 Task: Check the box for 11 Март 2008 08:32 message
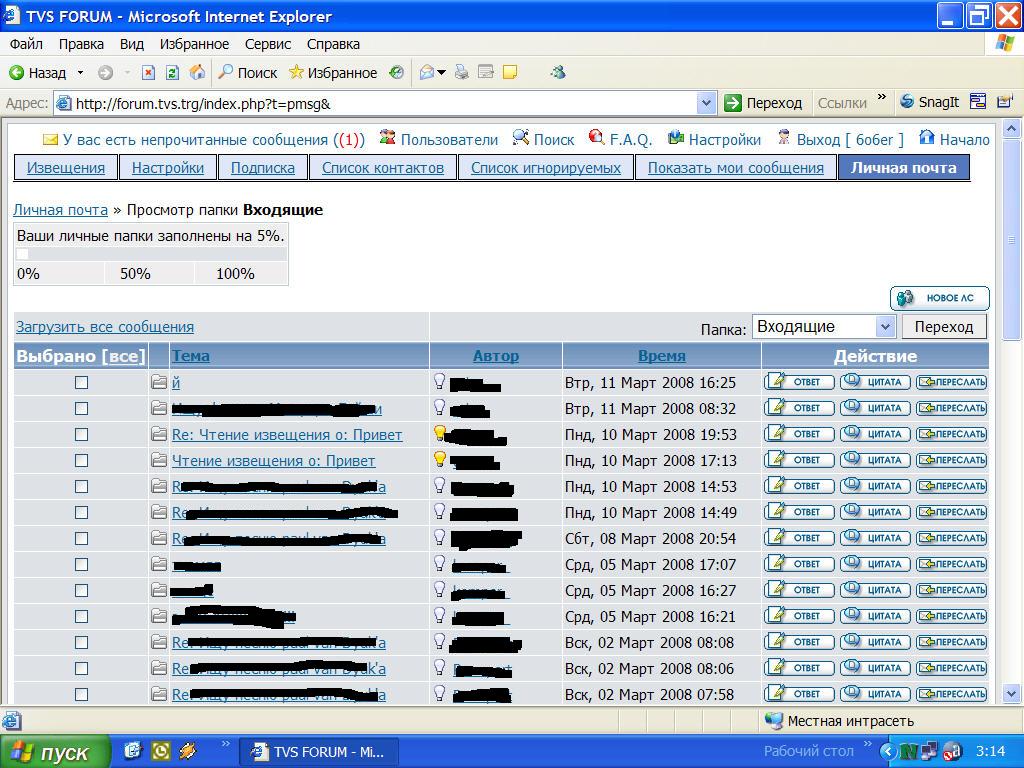(x=81, y=408)
